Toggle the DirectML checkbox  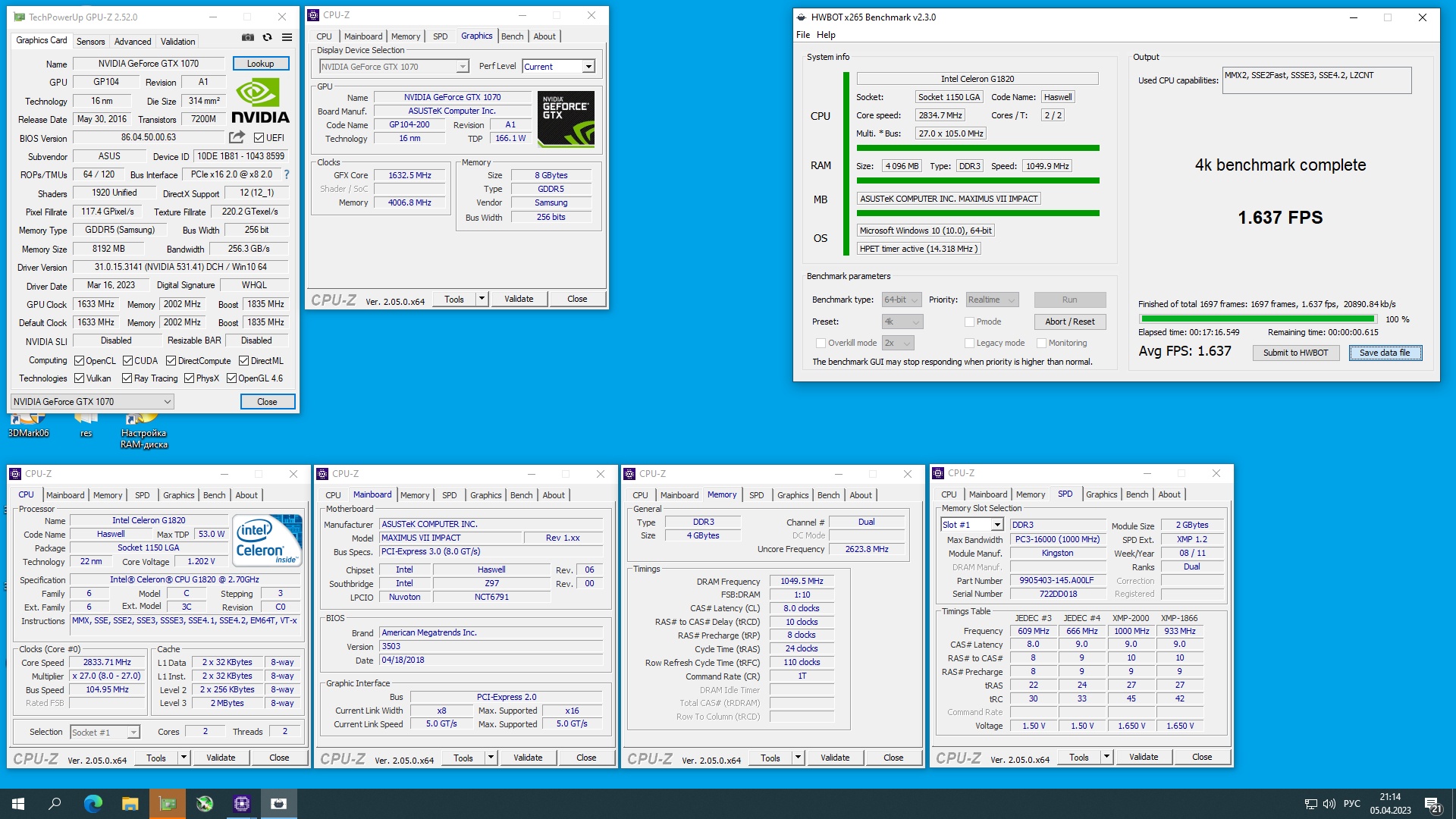tap(243, 361)
